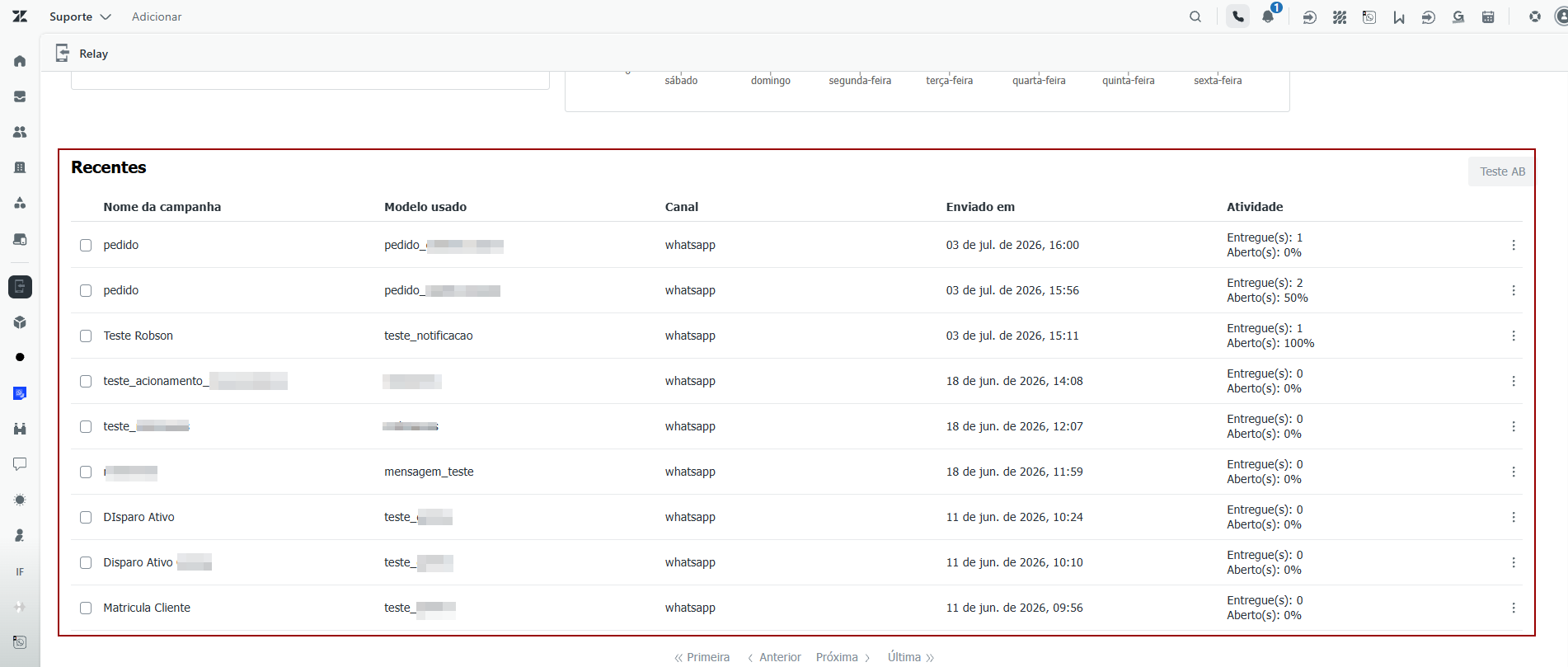Open options for DIsparo Ativo 10:24 row
Viewport: 1568px width, 667px height.
pyautogui.click(x=1514, y=517)
